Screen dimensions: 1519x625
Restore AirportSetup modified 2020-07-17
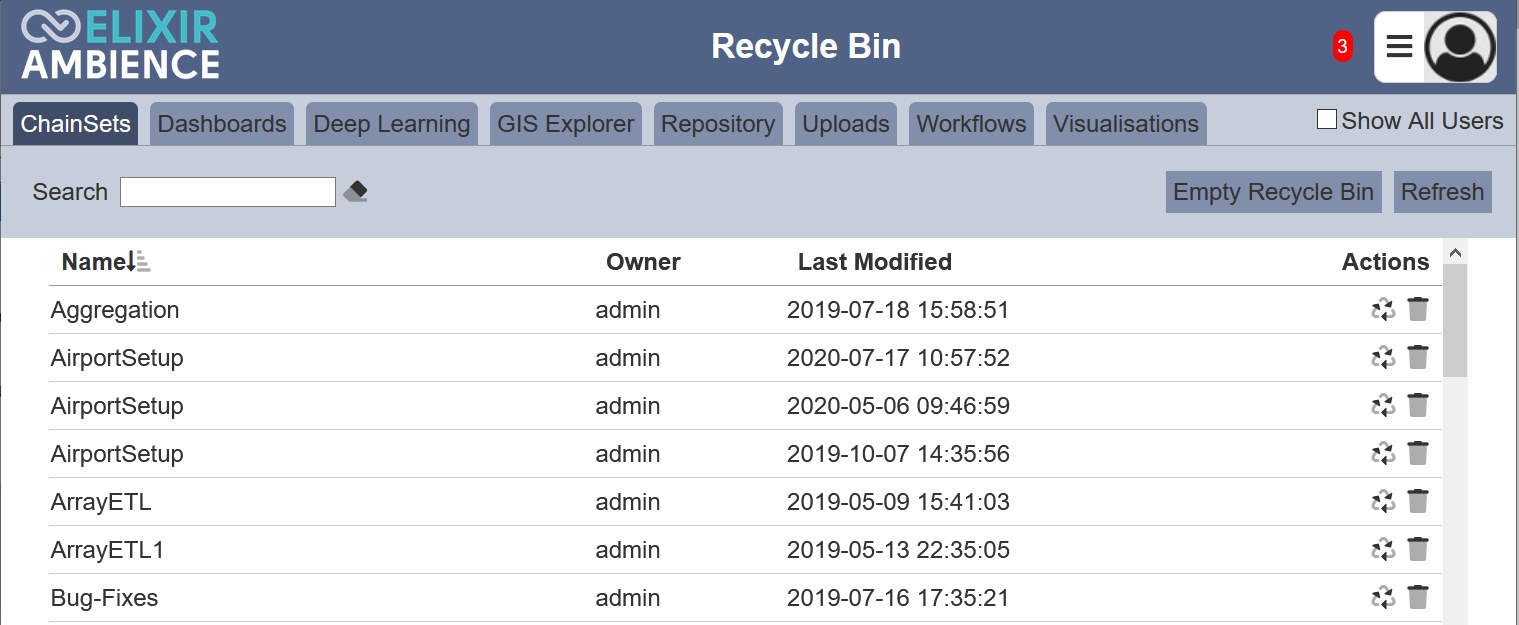[x=1383, y=358]
